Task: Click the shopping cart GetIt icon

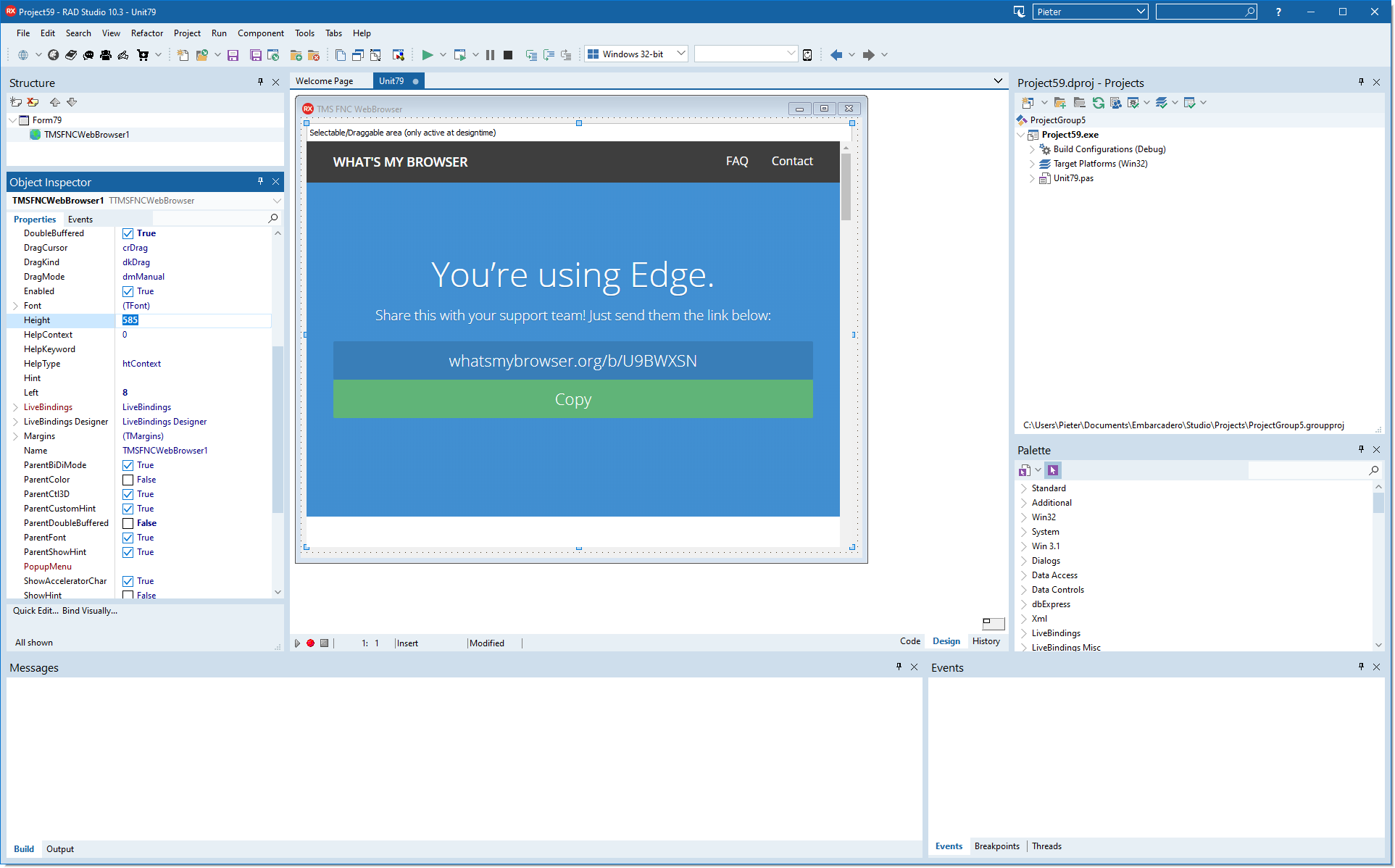Action: pos(143,54)
